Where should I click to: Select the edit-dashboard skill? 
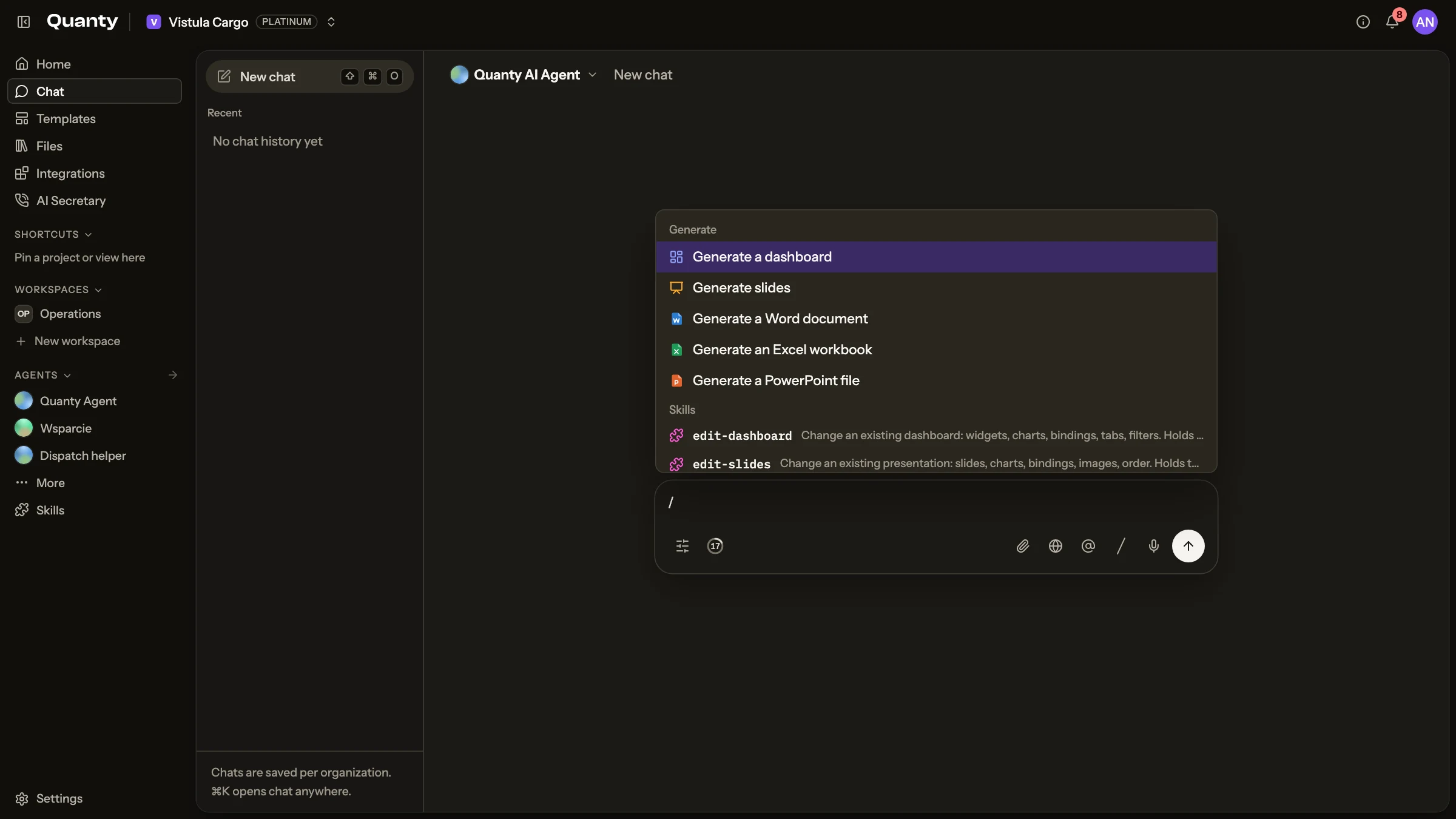[x=936, y=436]
